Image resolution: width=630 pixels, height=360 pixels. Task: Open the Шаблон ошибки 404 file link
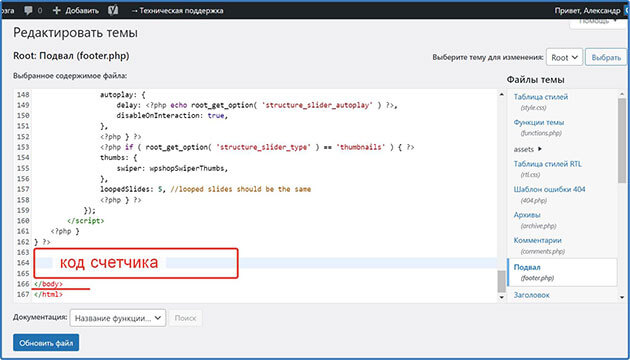550,189
